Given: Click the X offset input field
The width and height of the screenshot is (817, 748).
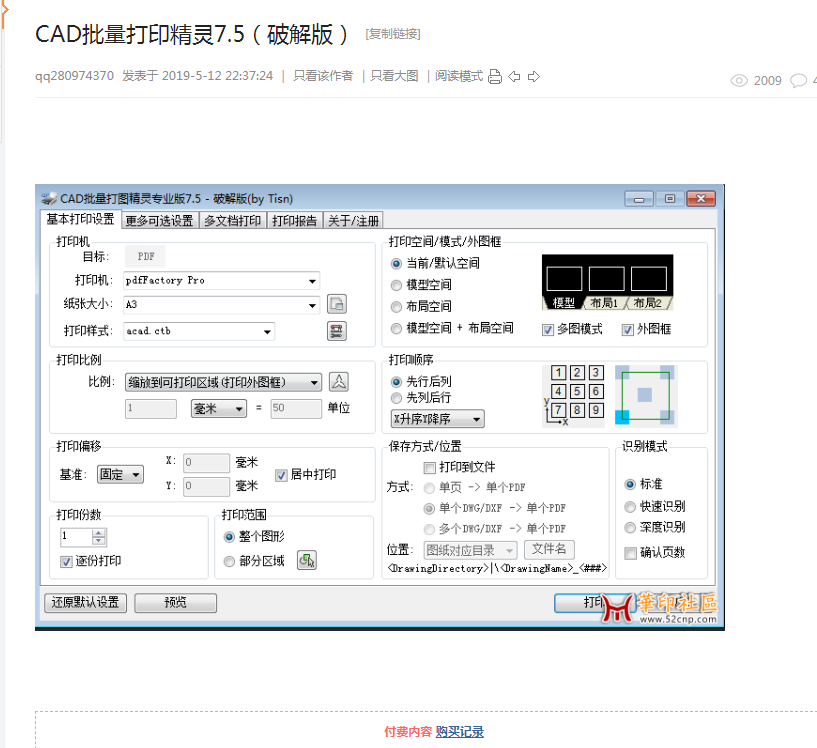Looking at the screenshot, I should pos(206,462).
